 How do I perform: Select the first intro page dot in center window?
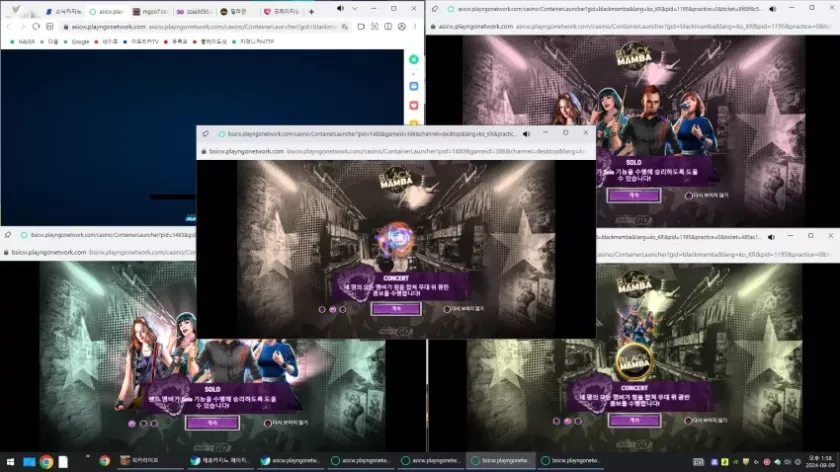pyautogui.click(x=323, y=309)
